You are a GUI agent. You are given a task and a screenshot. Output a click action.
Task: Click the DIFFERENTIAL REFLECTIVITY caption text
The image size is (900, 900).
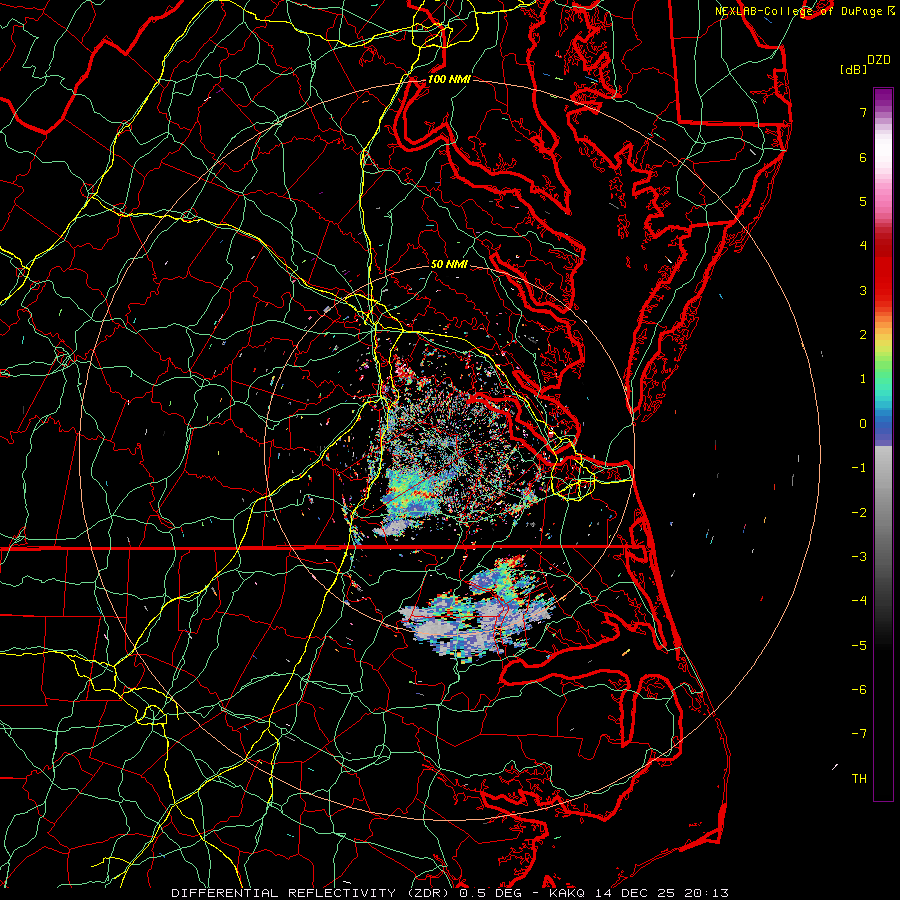pyautogui.click(x=284, y=893)
